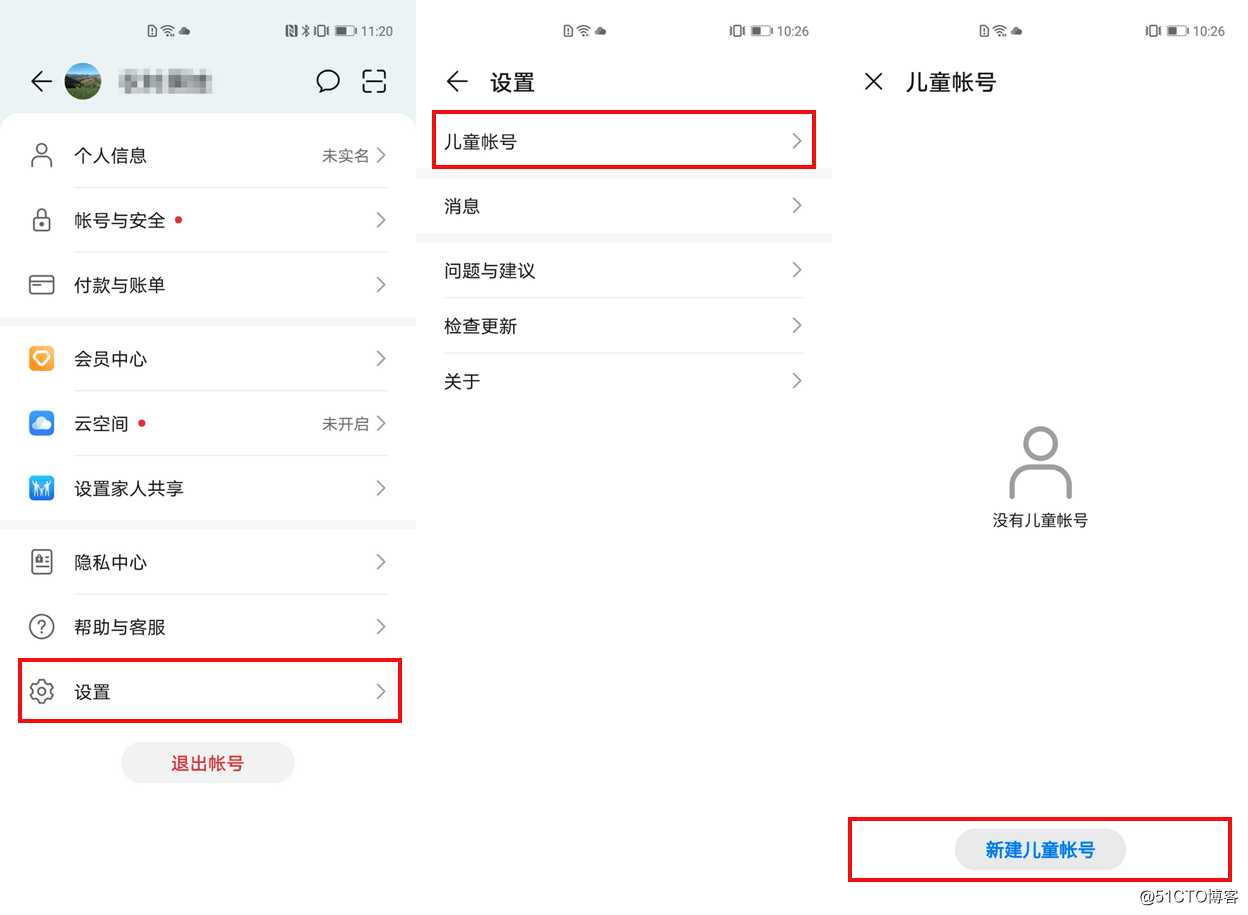This screenshot has width=1248, height=915.
Task: Tap battery indicator on first phone status bar
Action: [346, 31]
